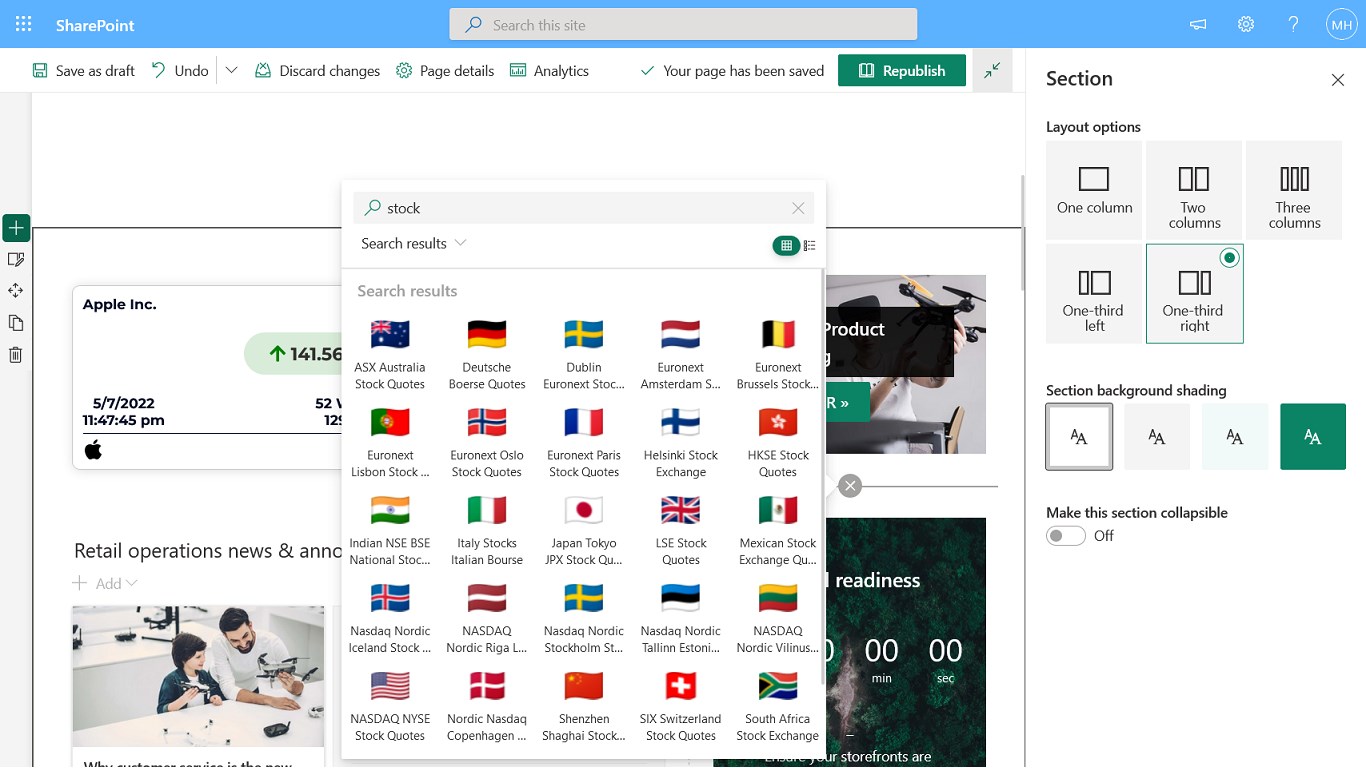Open the MH account avatar

(1341, 24)
